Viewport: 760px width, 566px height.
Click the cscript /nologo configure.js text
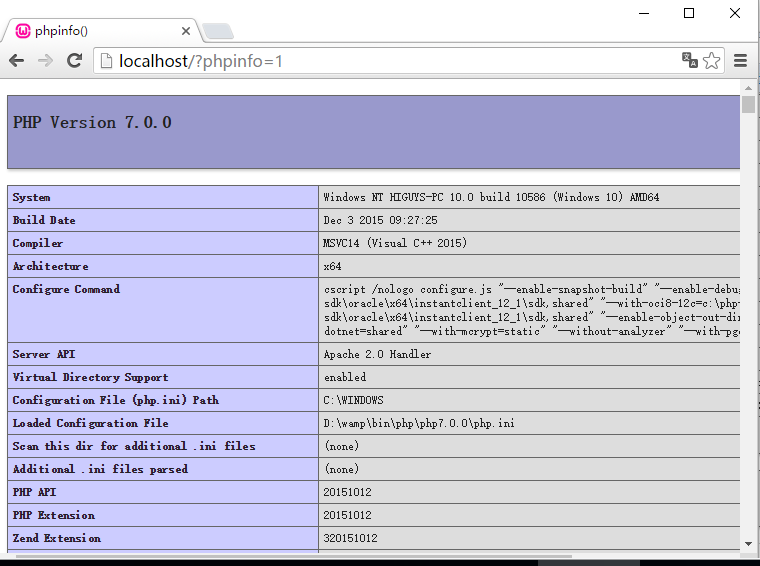coord(408,289)
